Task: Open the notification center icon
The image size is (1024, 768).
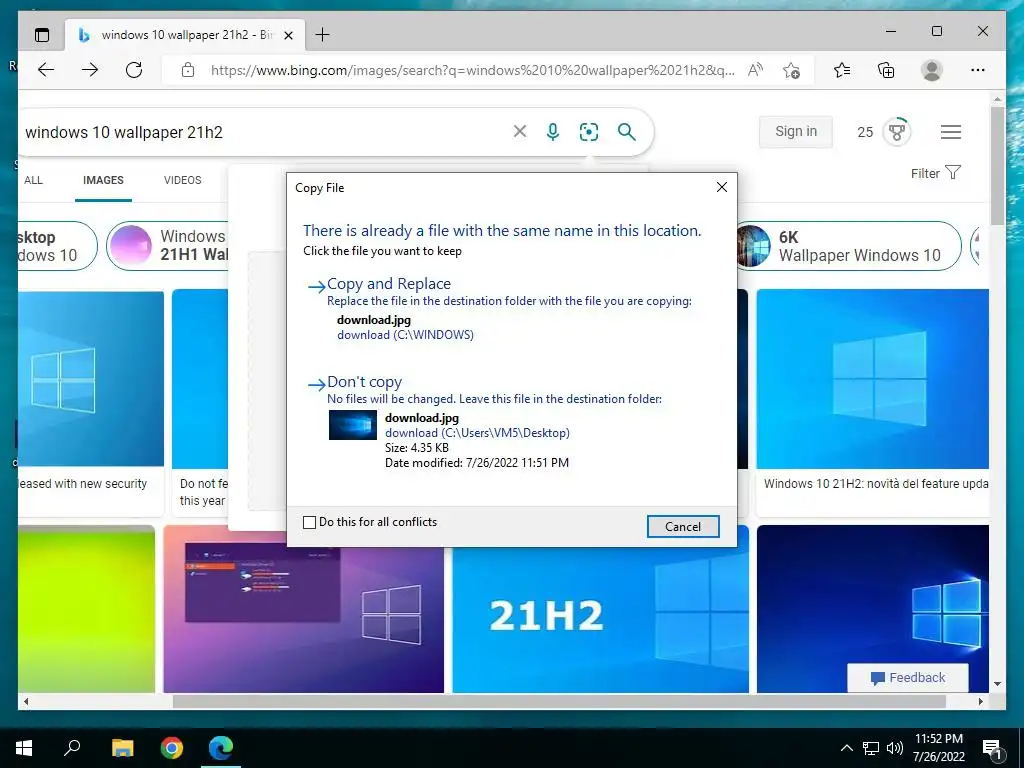Action: tap(993, 749)
